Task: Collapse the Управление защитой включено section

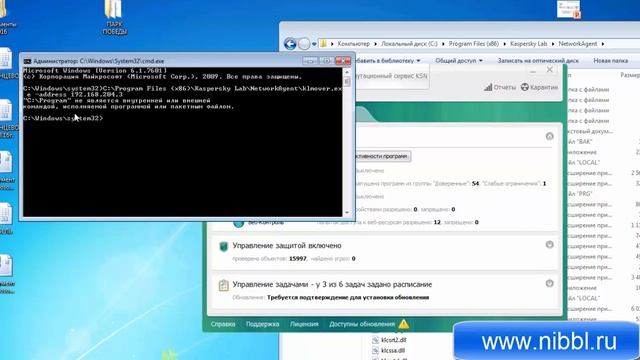Action: click(549, 244)
